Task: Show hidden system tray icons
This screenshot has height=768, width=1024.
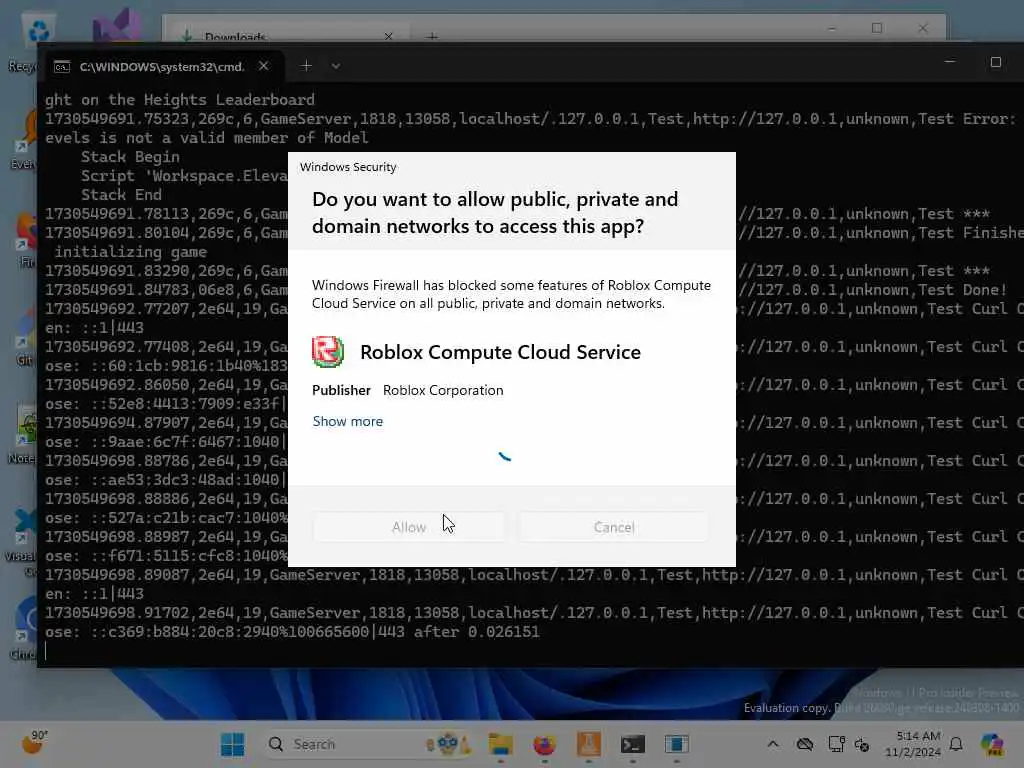Action: [x=773, y=744]
